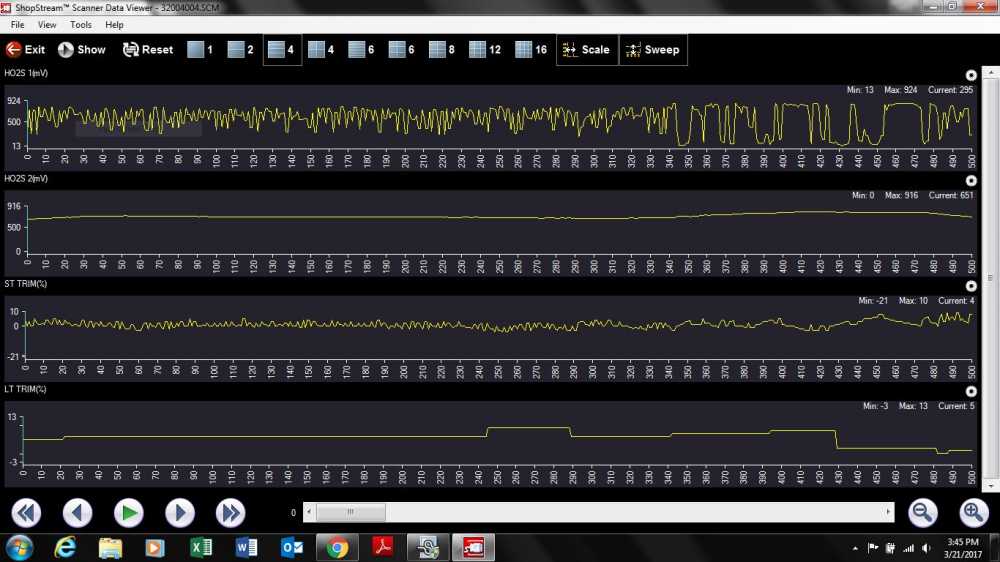Select the 8-graph layout icon
The image size is (1000, 562).
(441, 50)
